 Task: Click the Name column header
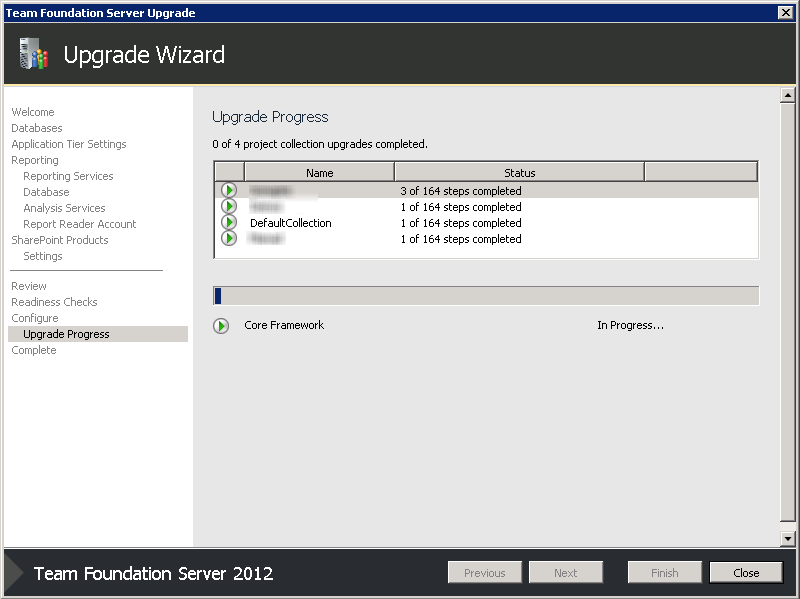[x=319, y=172]
